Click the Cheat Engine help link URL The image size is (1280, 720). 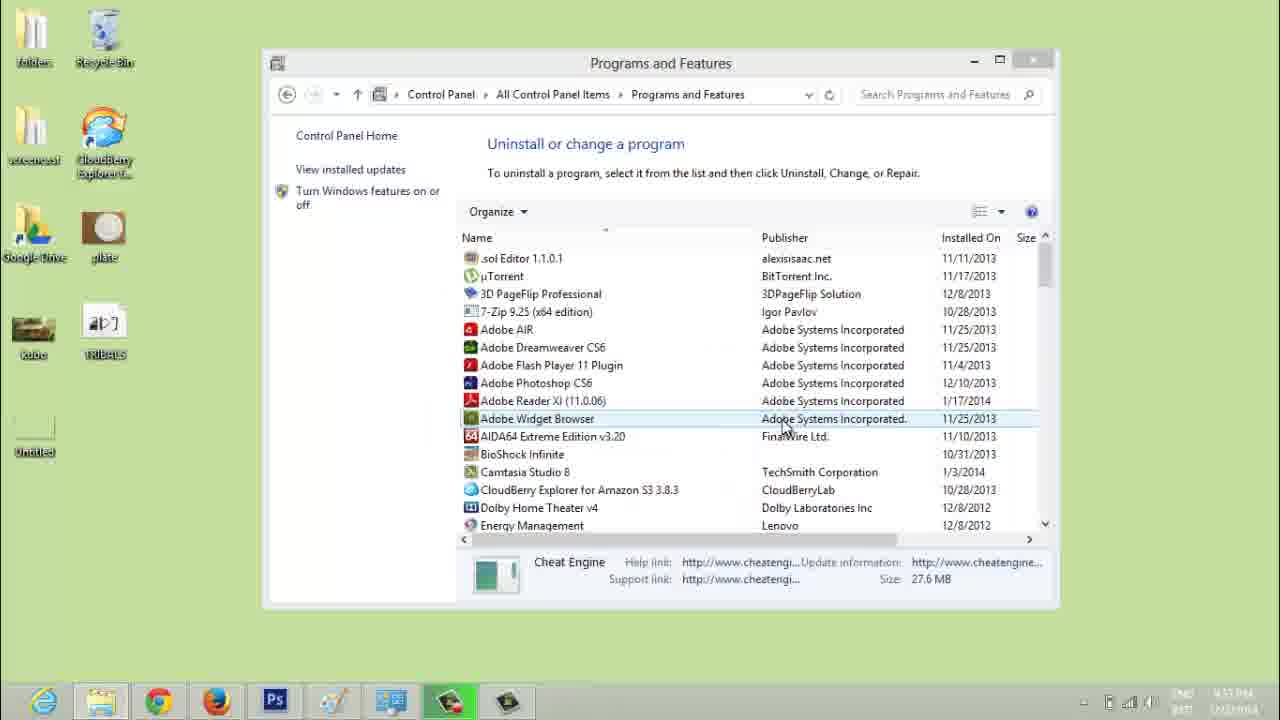click(741, 562)
